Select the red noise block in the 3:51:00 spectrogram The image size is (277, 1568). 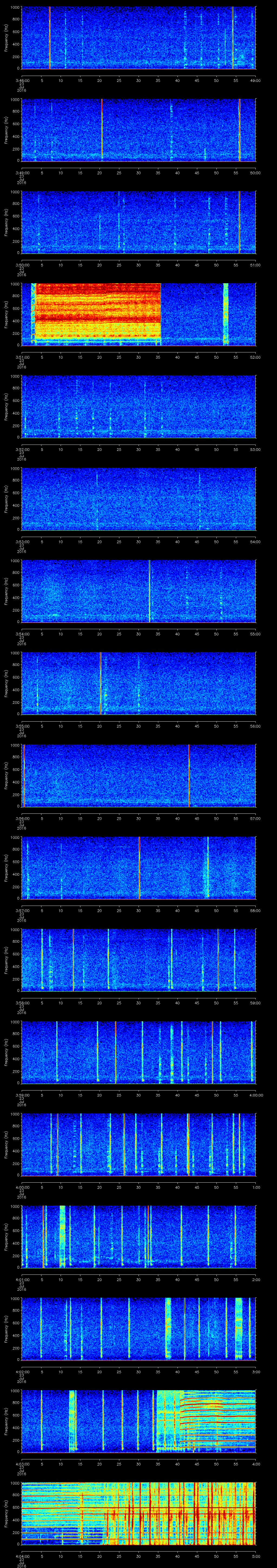98,311
